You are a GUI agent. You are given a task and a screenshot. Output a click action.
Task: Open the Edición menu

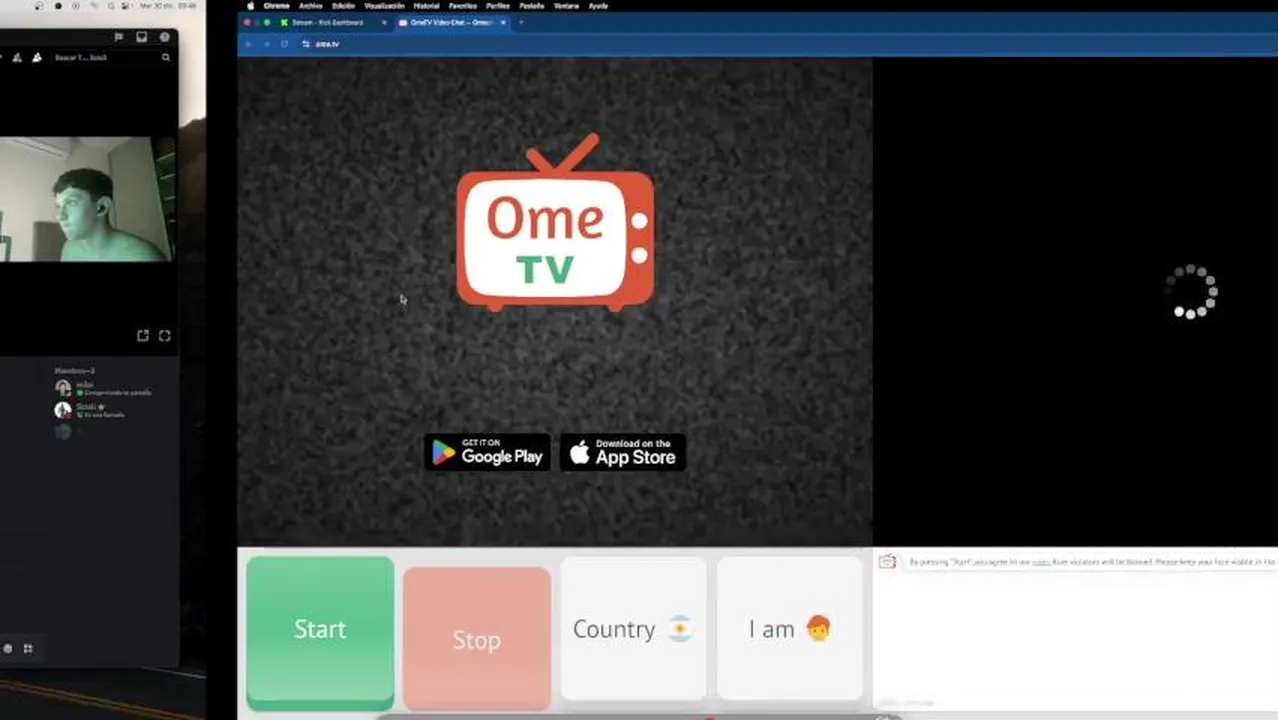click(343, 6)
